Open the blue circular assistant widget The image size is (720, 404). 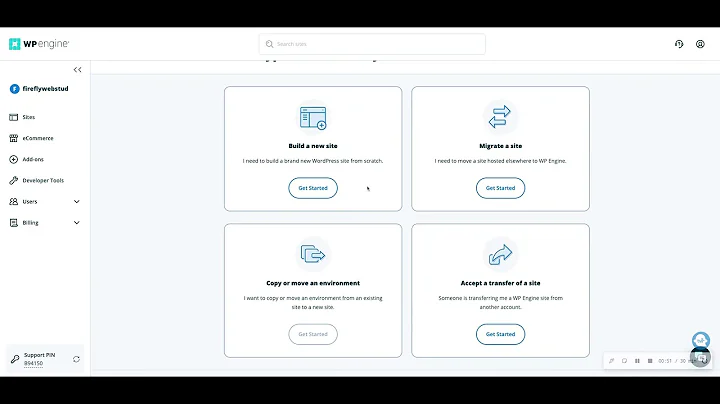pyautogui.click(x=701, y=341)
